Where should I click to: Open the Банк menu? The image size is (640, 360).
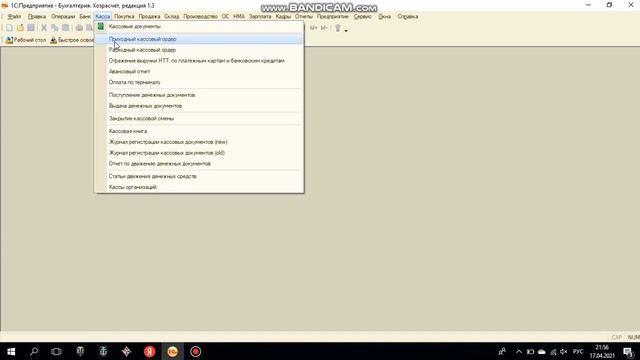click(x=85, y=17)
